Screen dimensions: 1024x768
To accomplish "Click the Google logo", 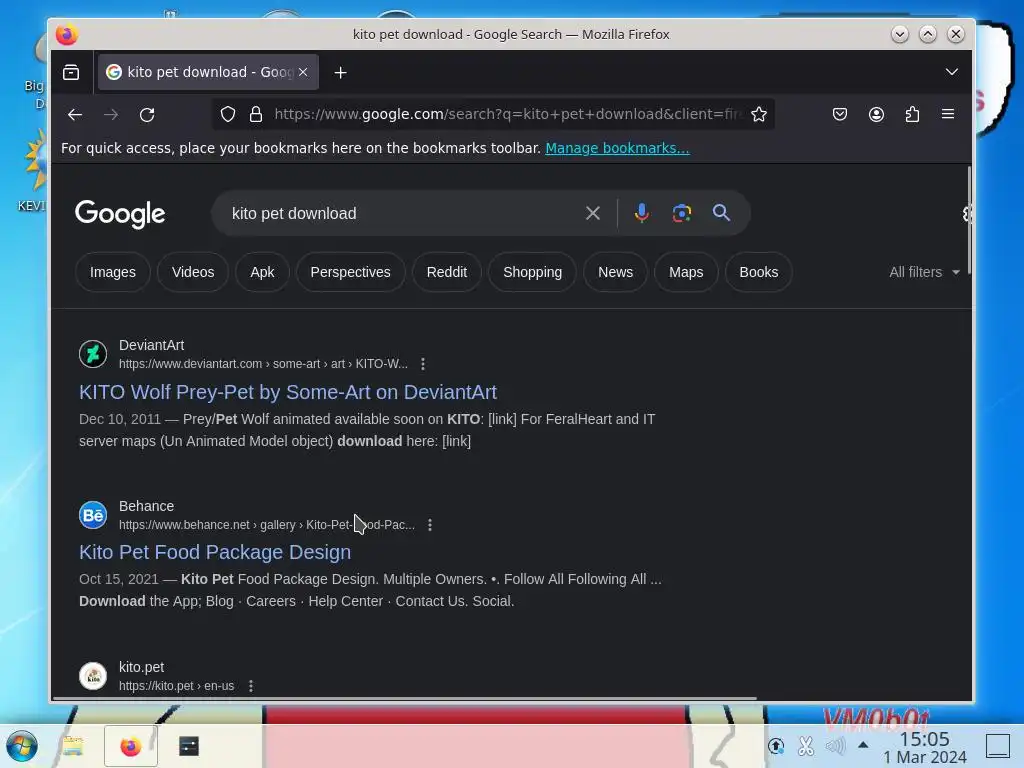I will click(x=120, y=214).
